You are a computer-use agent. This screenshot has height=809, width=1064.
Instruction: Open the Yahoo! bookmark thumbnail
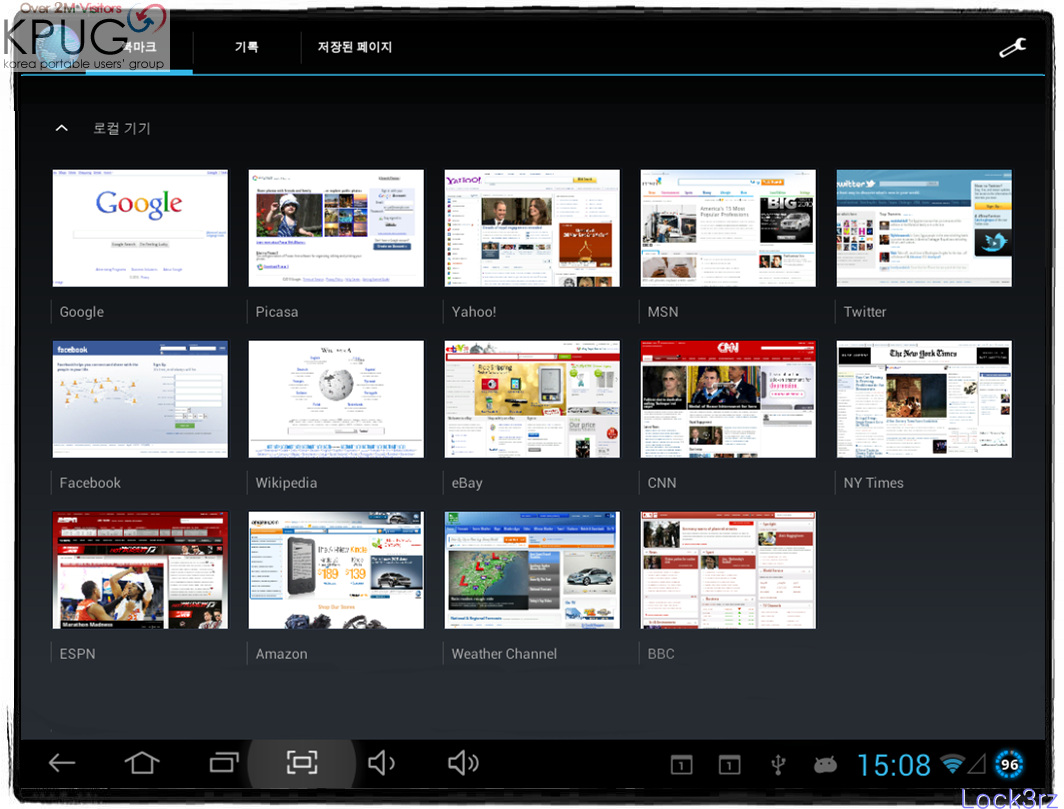click(x=532, y=228)
